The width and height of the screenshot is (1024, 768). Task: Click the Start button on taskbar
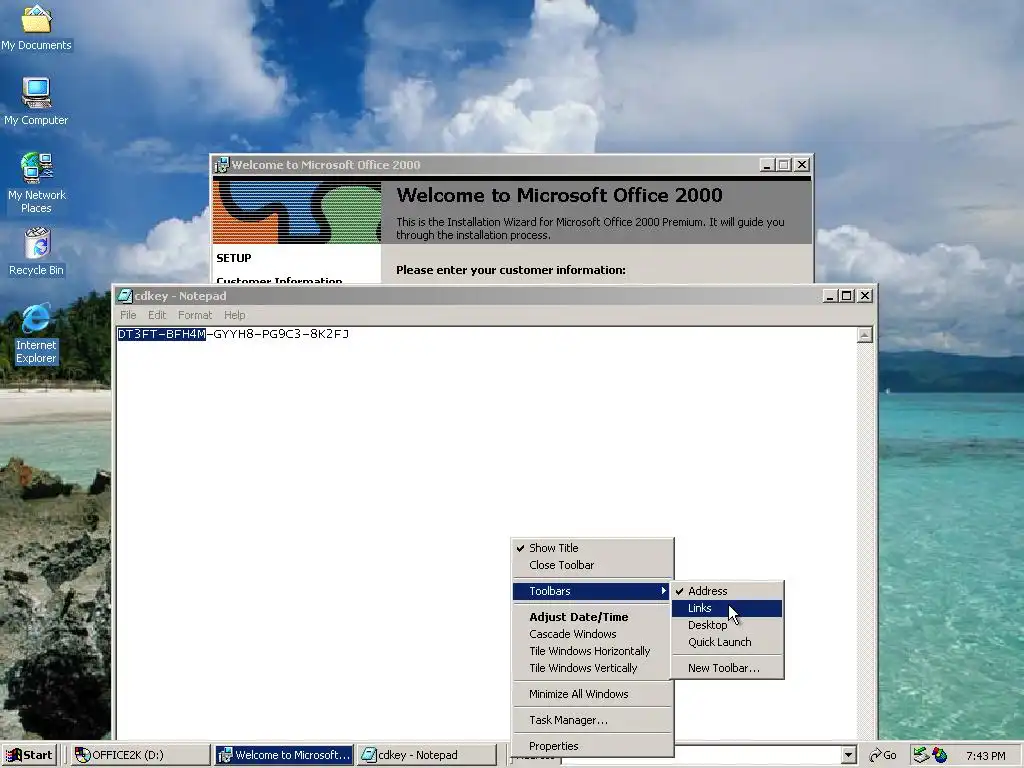coord(29,755)
